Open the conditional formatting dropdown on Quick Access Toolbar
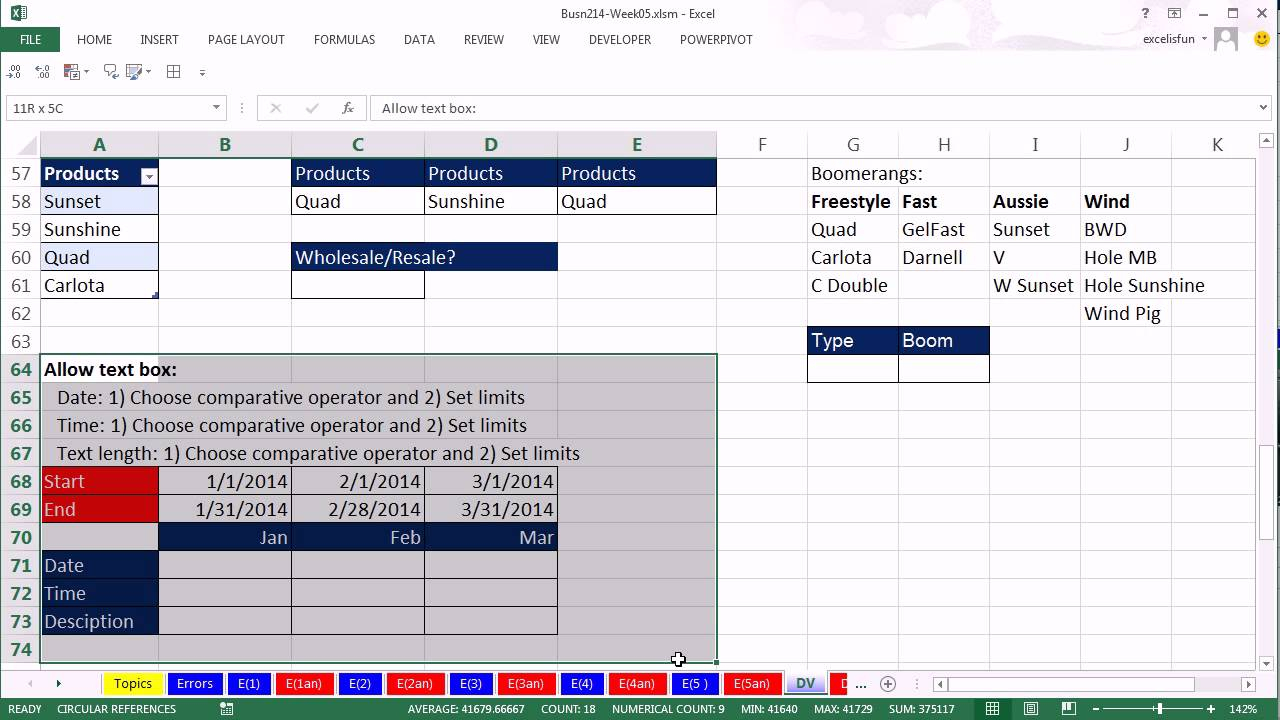This screenshot has height=720, width=1280. coord(88,72)
